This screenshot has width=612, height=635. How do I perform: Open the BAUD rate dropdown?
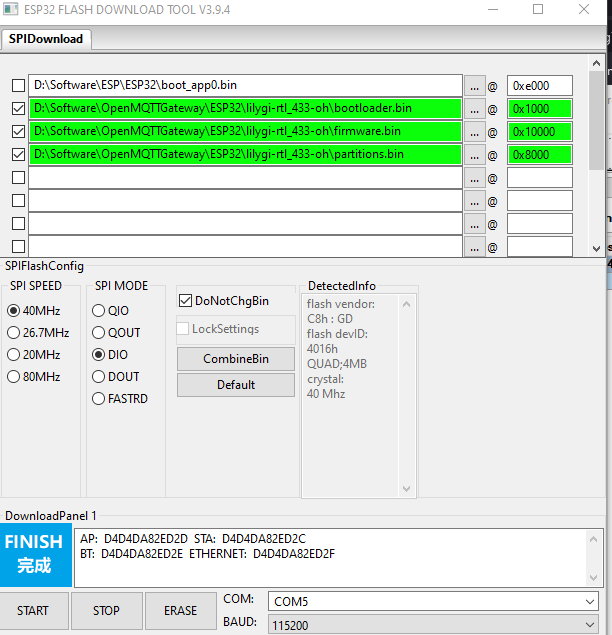point(433,625)
